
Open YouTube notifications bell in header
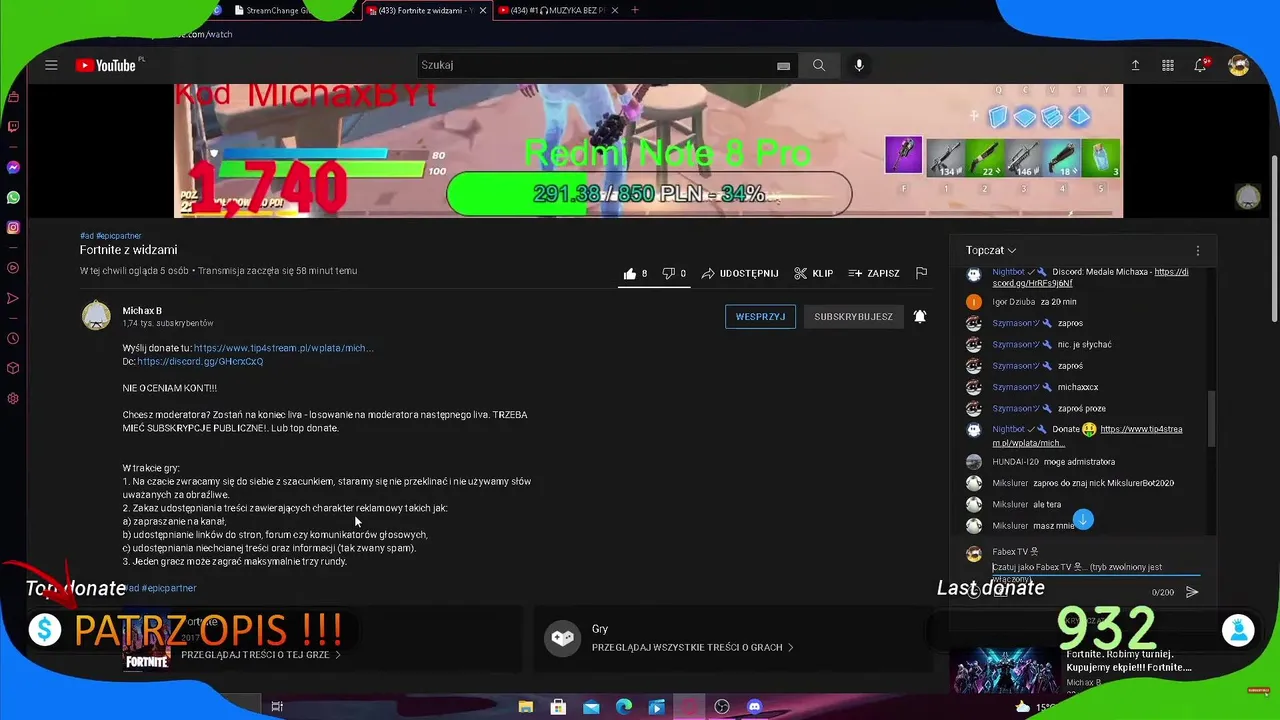pyautogui.click(x=1200, y=65)
